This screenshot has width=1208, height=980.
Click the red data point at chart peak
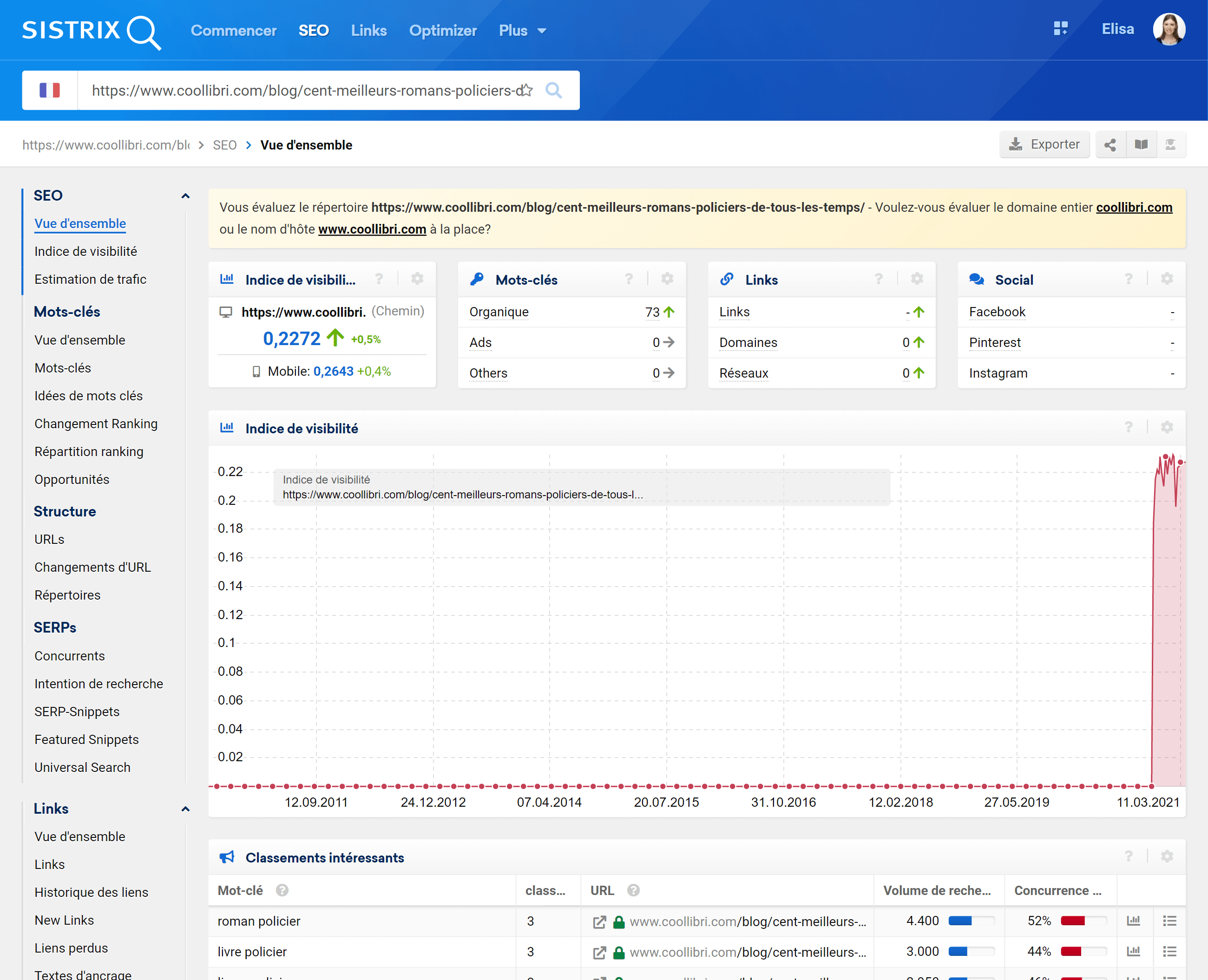pos(1165,457)
